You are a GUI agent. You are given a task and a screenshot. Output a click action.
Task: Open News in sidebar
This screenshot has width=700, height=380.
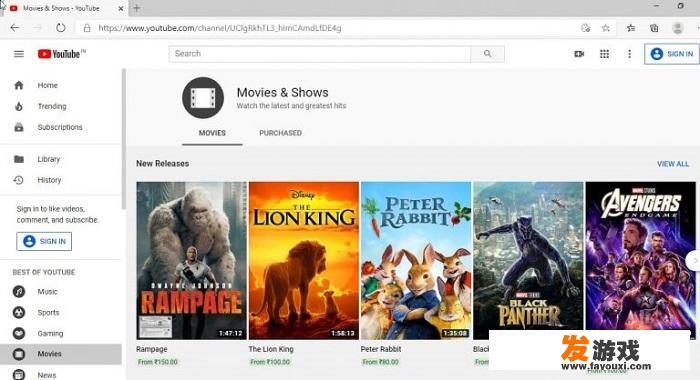click(x=47, y=375)
